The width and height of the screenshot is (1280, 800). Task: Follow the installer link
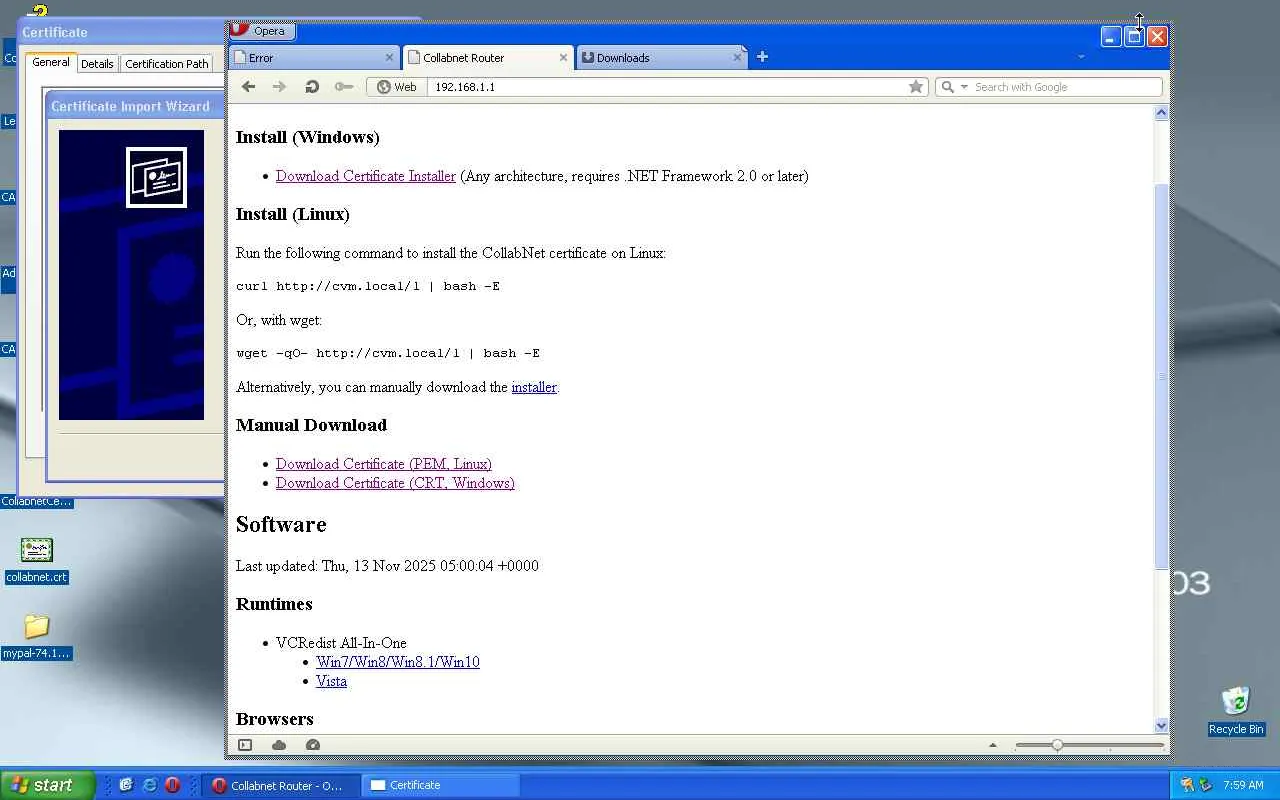(534, 387)
